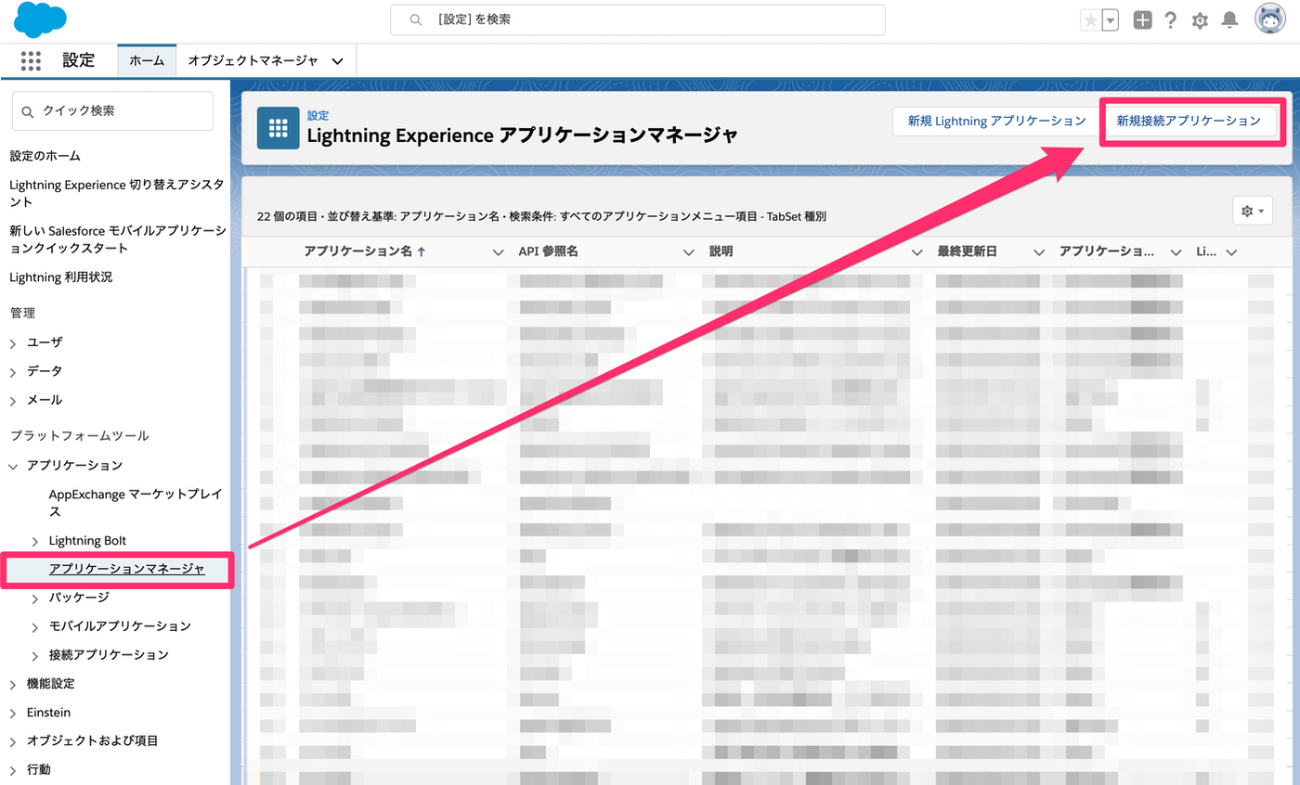The image size is (1300, 785).
Task: Click the 設定 breadcrumb link in header
Action: [x=318, y=115]
